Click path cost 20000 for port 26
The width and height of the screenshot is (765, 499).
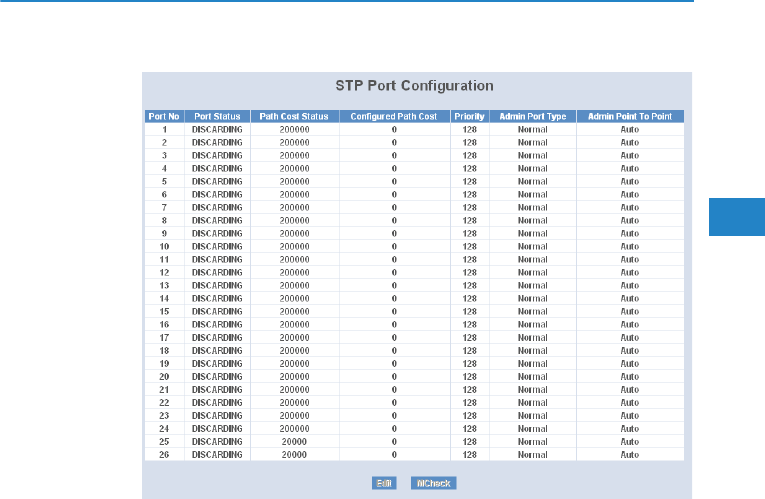294,455
